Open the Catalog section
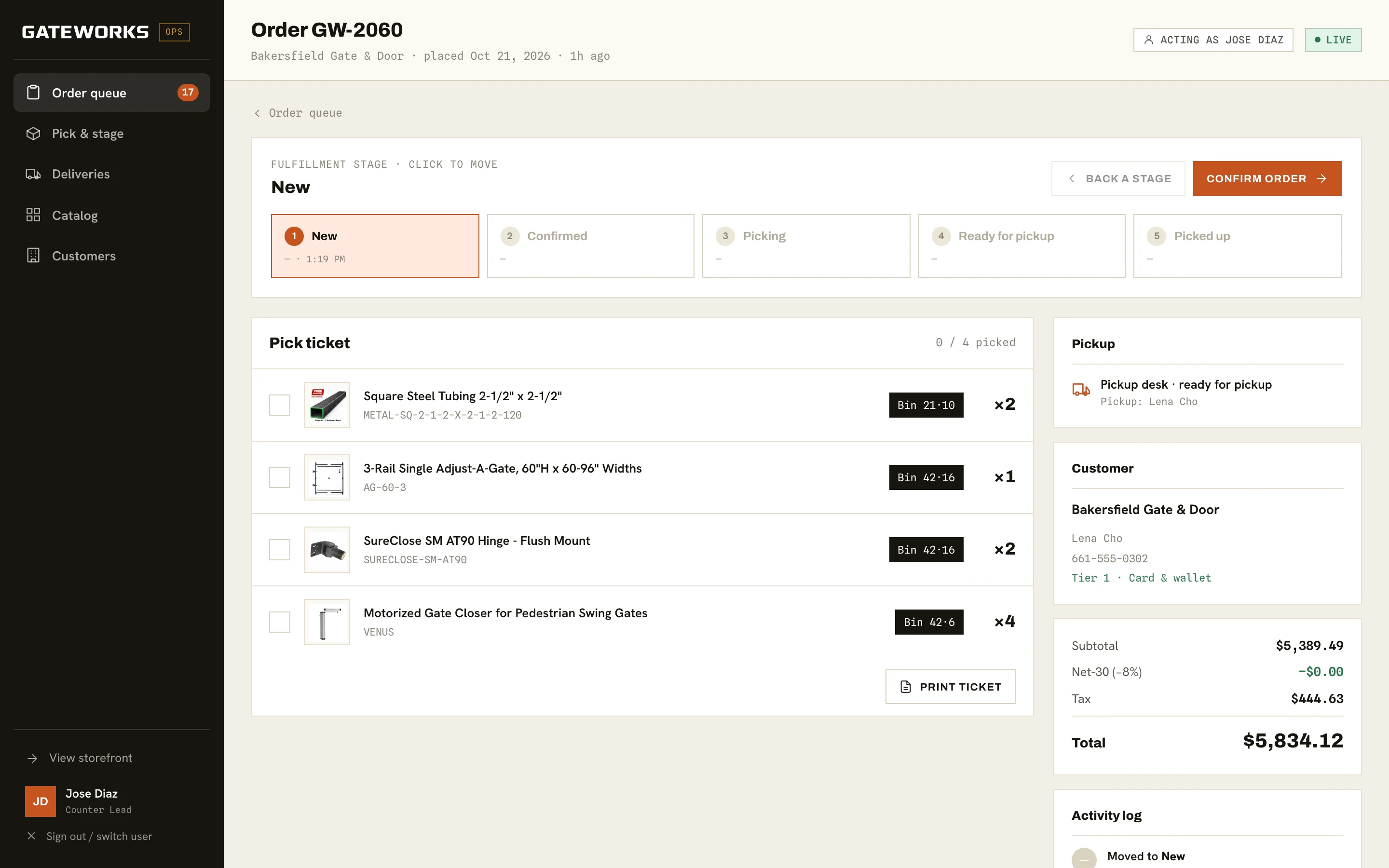Image resolution: width=1389 pixels, height=868 pixels. pos(111,215)
